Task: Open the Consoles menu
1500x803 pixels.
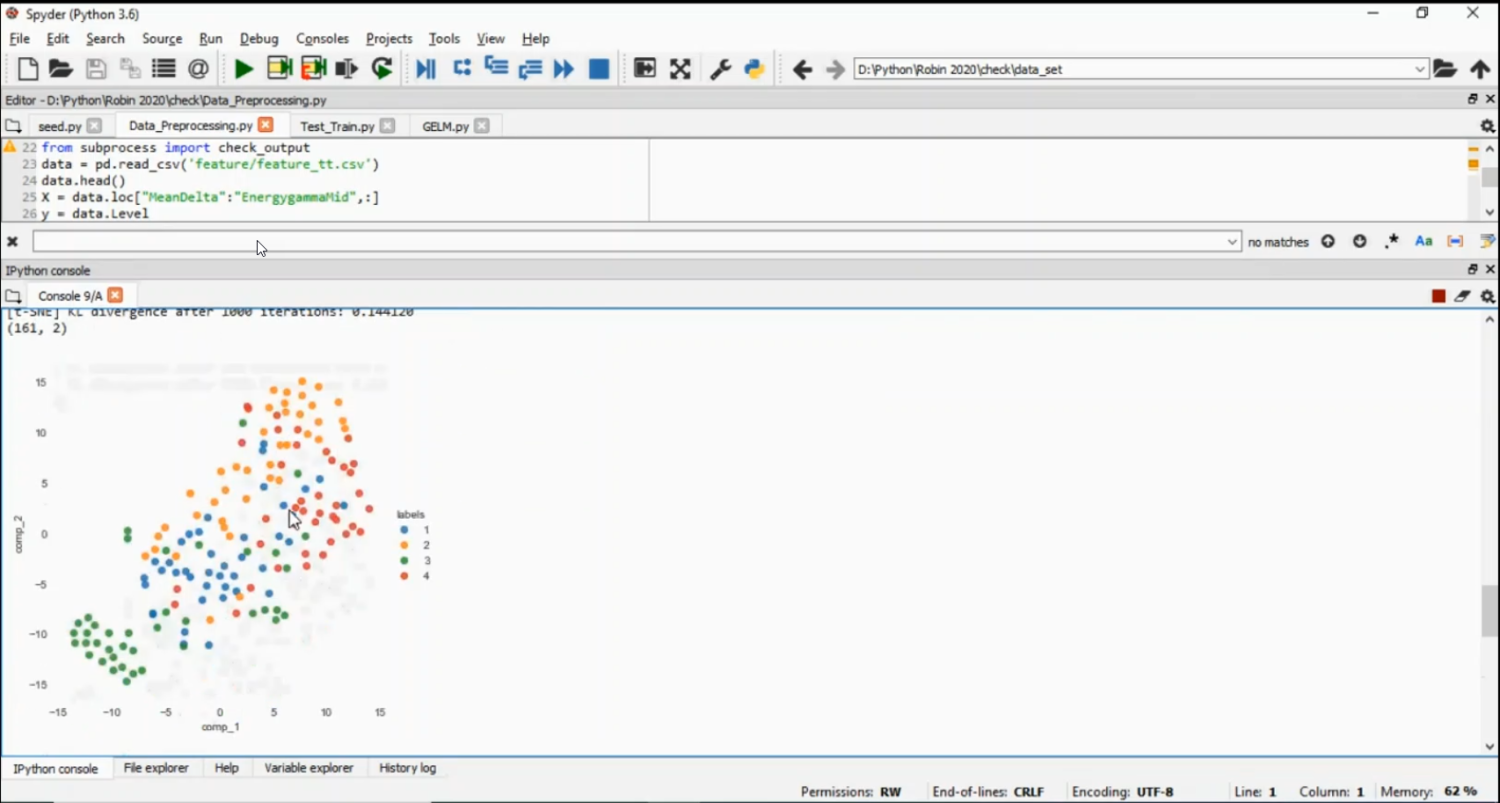Action: [322, 38]
